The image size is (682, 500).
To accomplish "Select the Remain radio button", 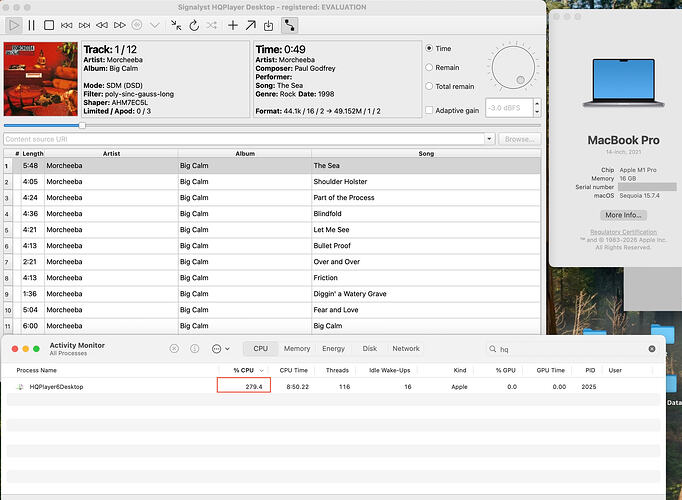I will click(429, 67).
